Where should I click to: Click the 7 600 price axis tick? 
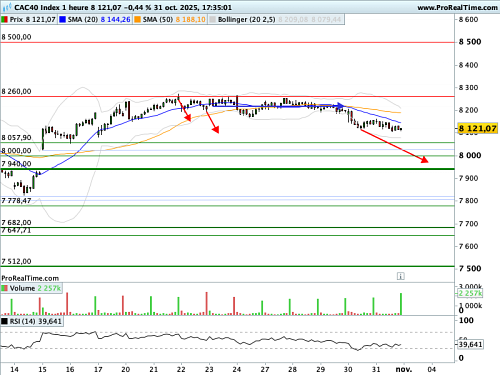(468, 246)
